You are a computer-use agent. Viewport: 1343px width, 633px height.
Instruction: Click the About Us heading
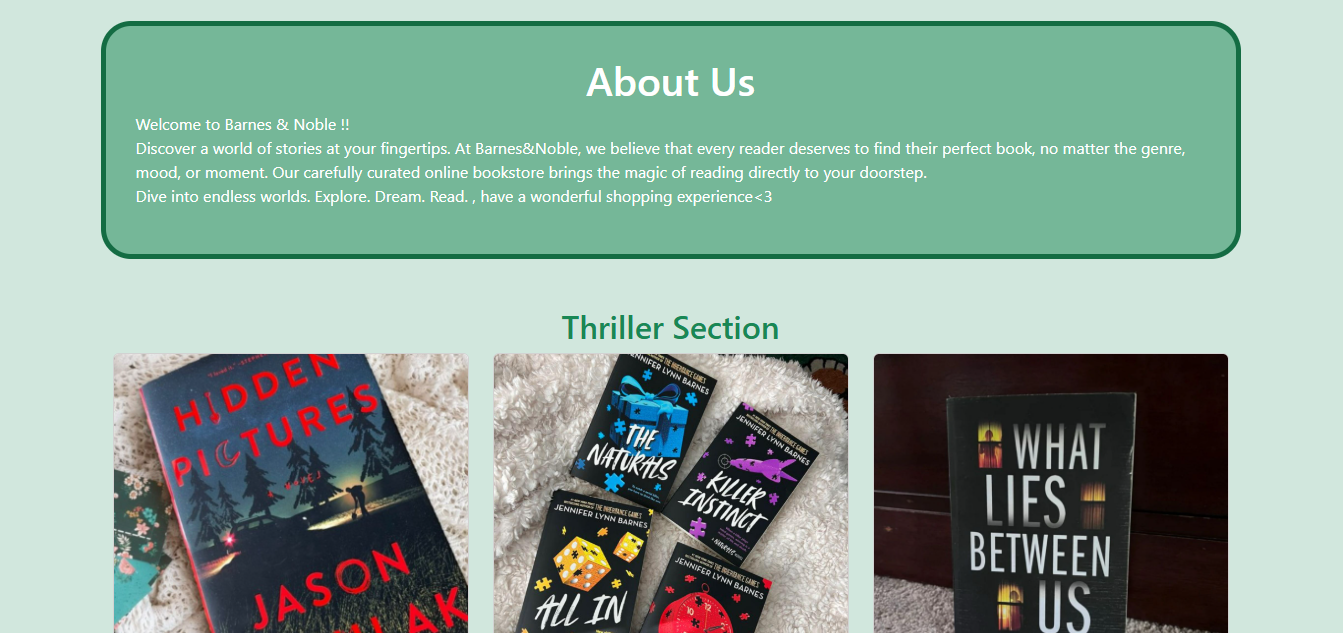tap(671, 82)
